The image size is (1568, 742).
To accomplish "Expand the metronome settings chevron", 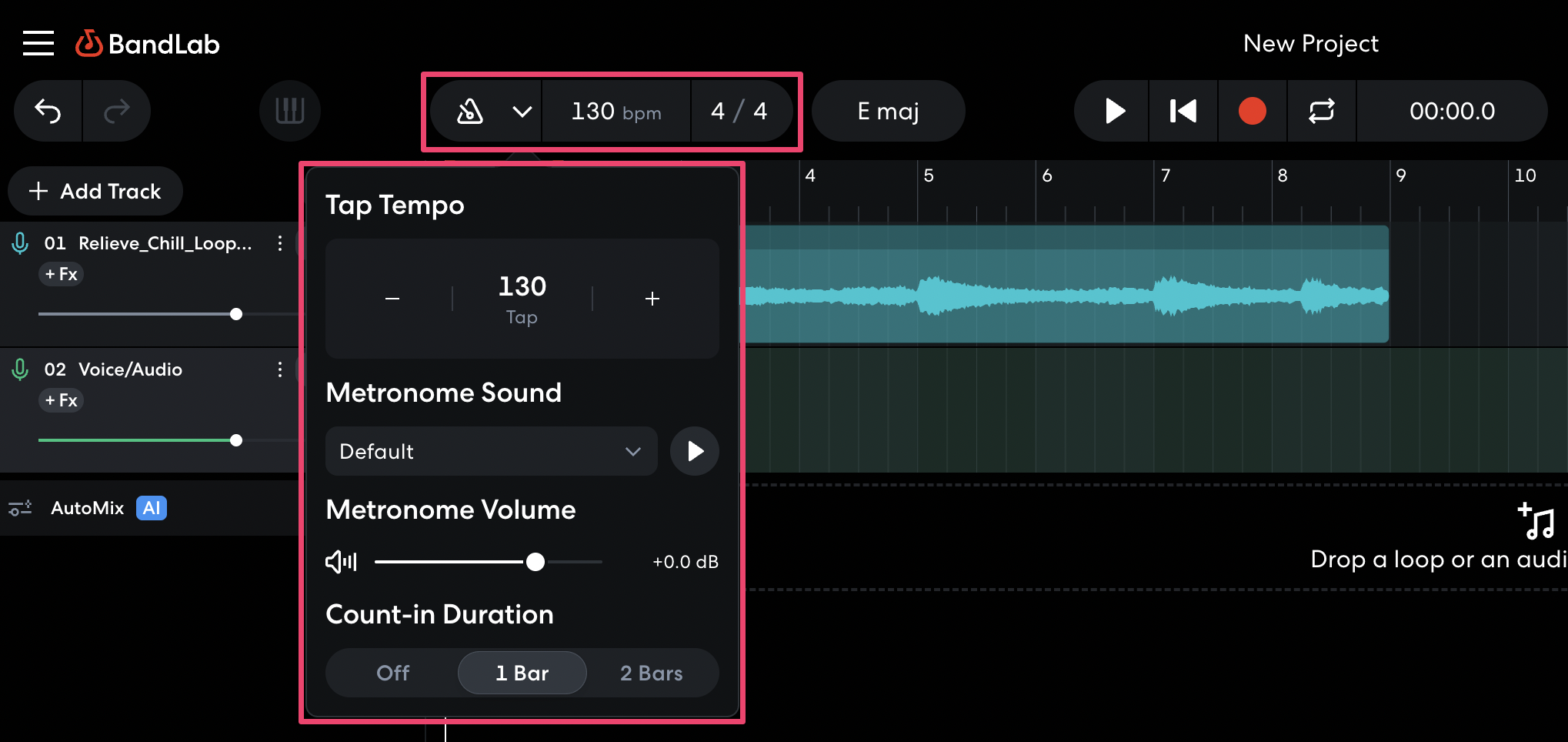I will point(522,112).
